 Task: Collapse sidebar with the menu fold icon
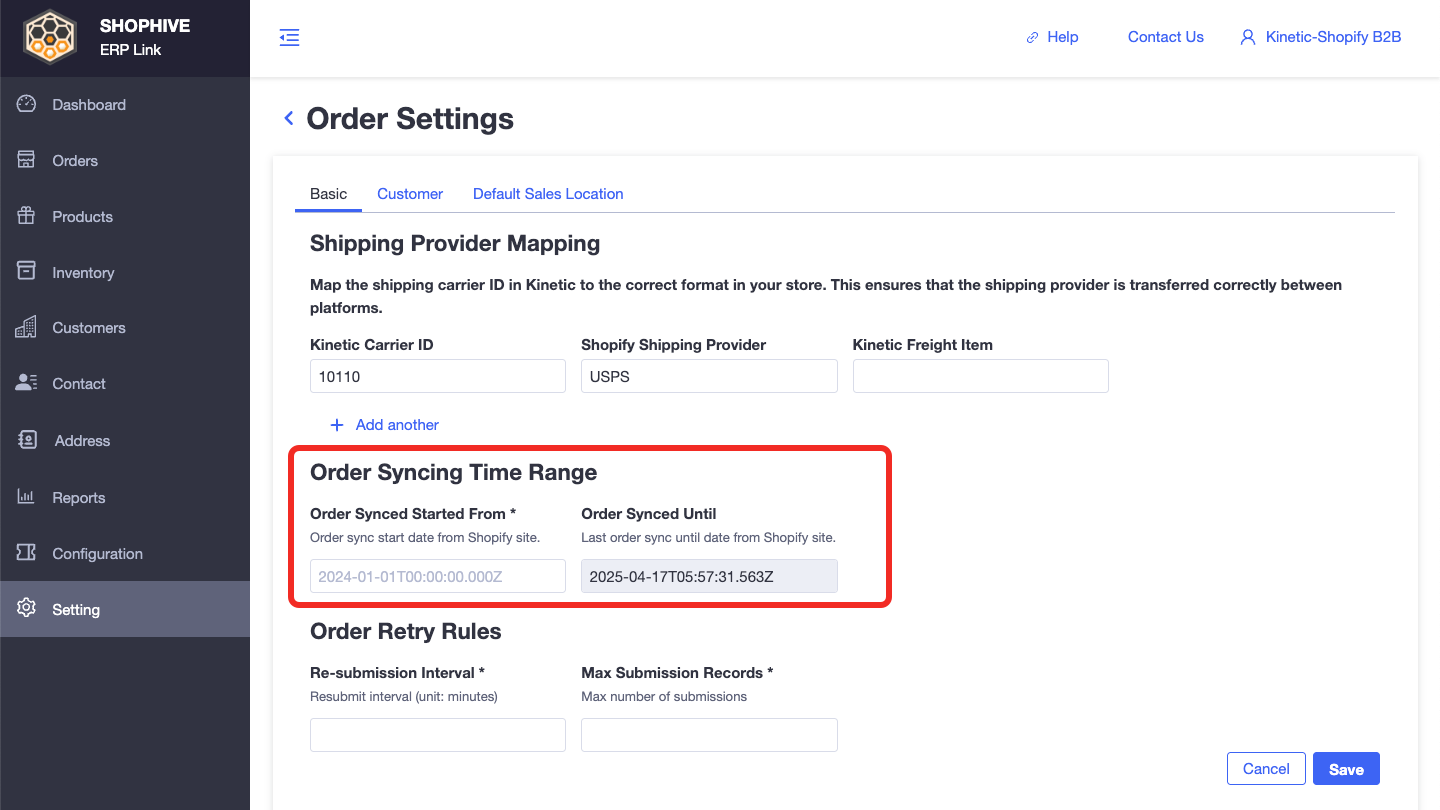click(x=289, y=38)
